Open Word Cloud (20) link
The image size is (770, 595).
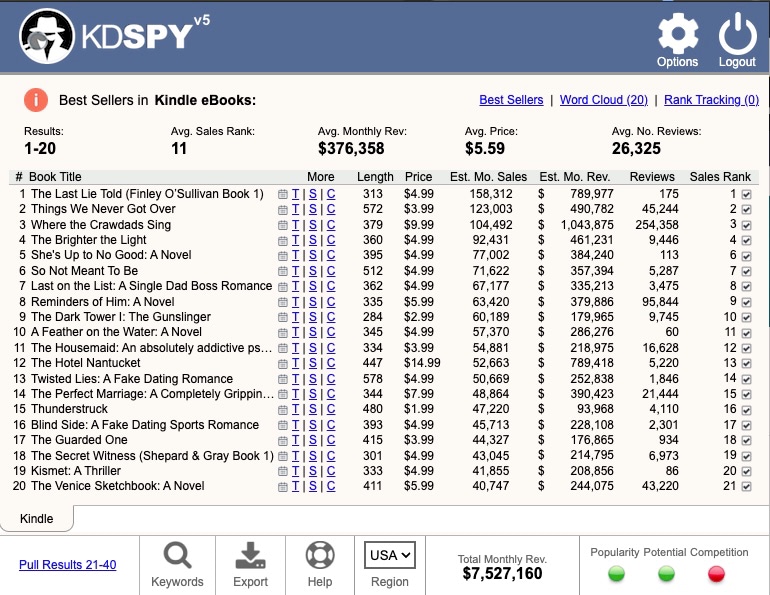pos(604,100)
